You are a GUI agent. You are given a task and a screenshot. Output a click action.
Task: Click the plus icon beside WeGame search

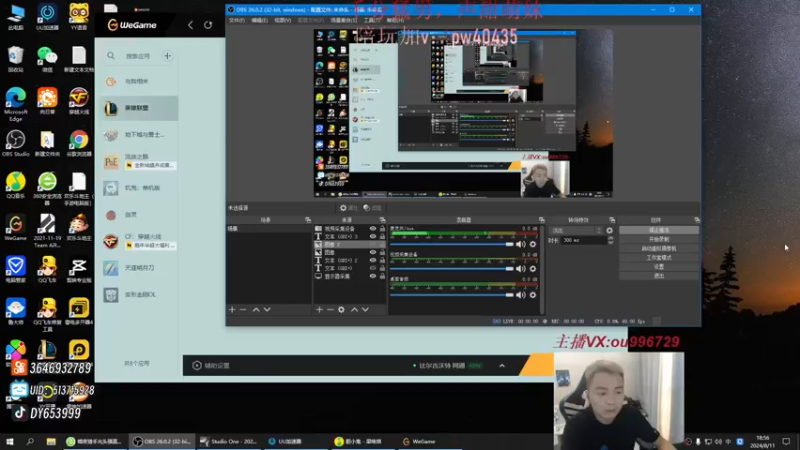167,56
